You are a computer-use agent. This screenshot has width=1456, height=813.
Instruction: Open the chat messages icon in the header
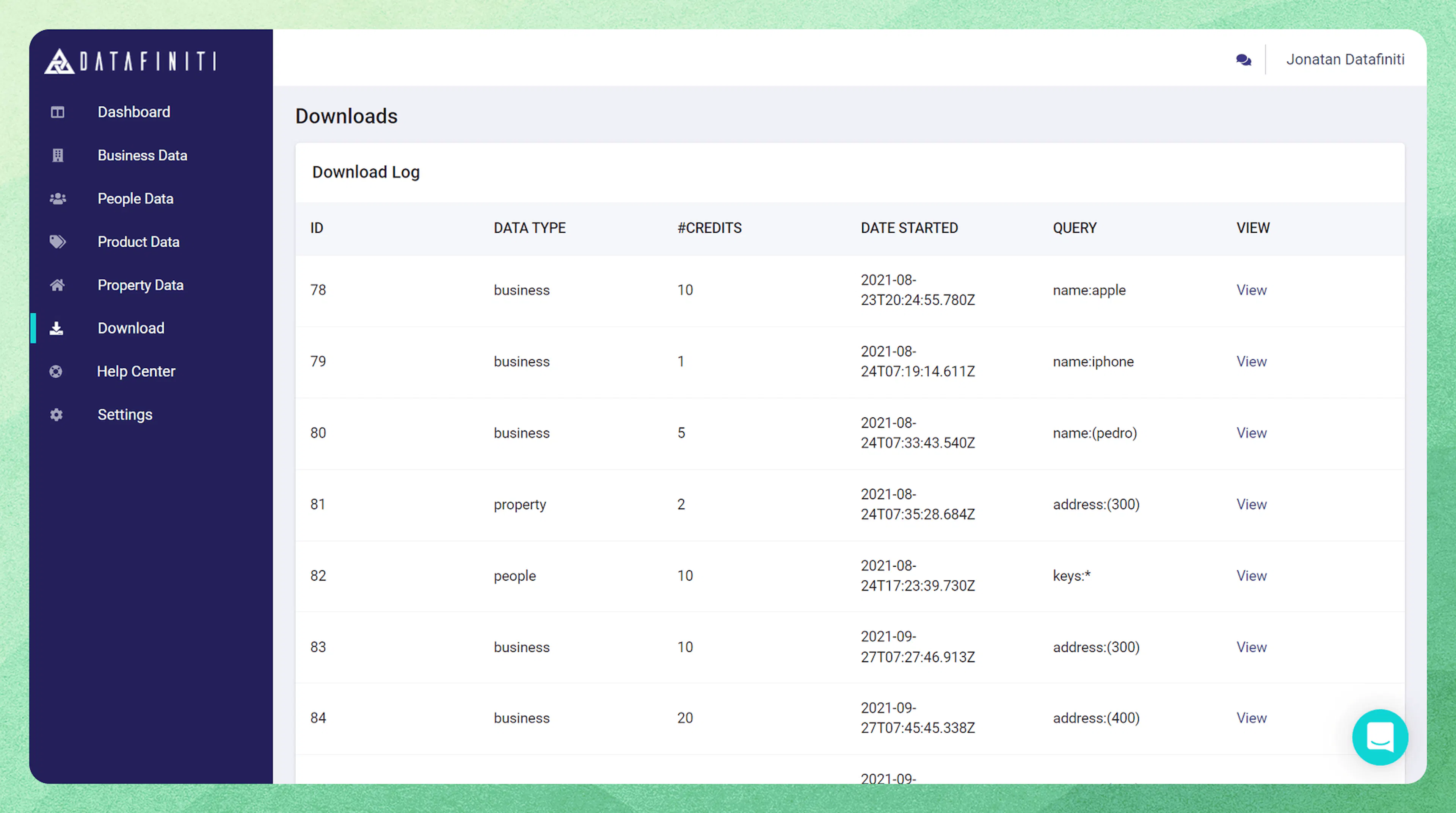(1243, 60)
